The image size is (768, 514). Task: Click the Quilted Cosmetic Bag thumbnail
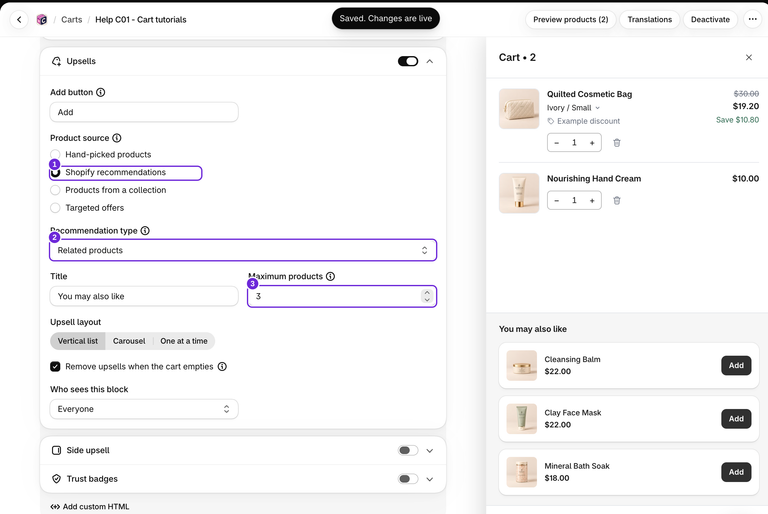pos(519,109)
